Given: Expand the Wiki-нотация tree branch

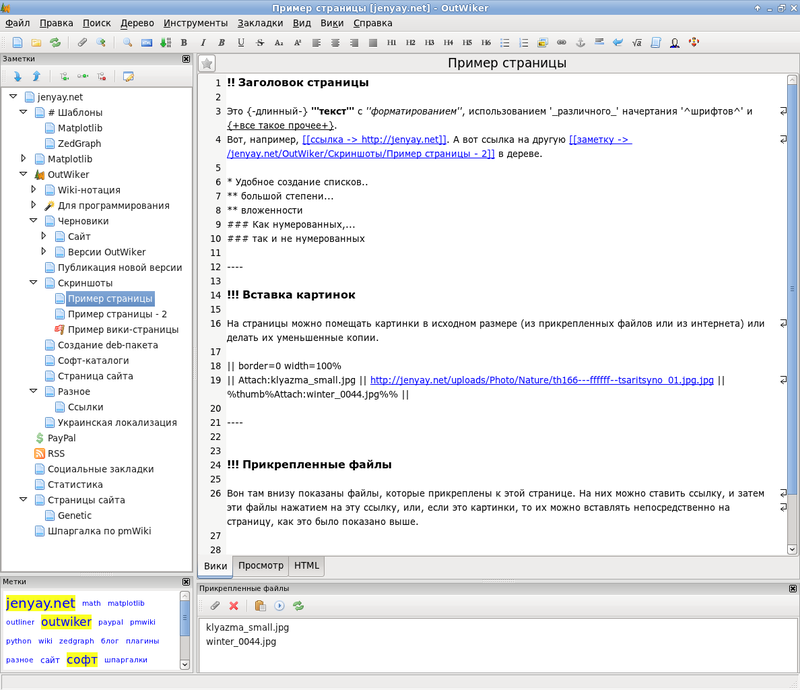Looking at the screenshot, I should tap(35, 190).
